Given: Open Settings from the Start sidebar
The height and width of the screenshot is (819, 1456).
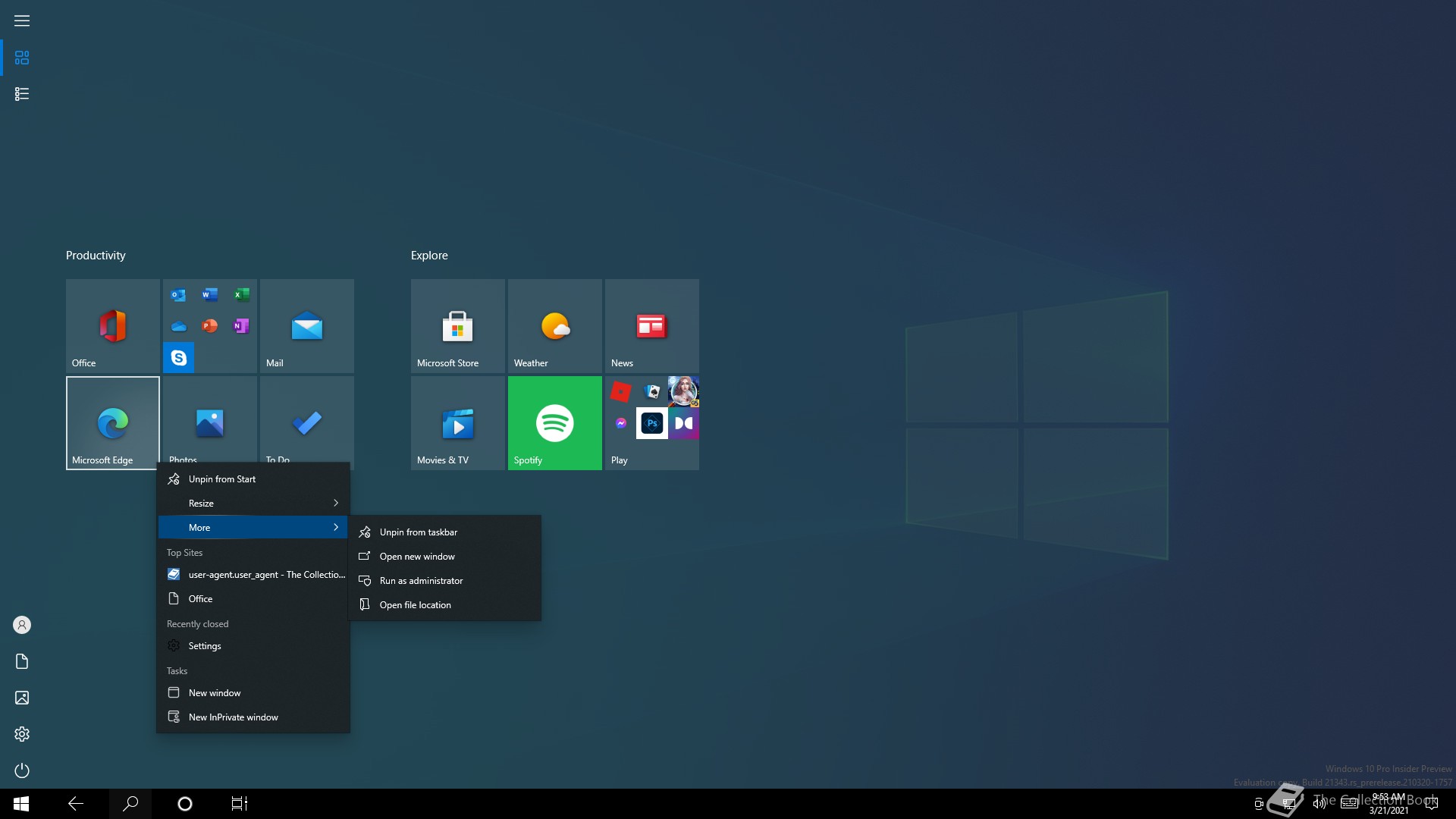Looking at the screenshot, I should pos(22,734).
